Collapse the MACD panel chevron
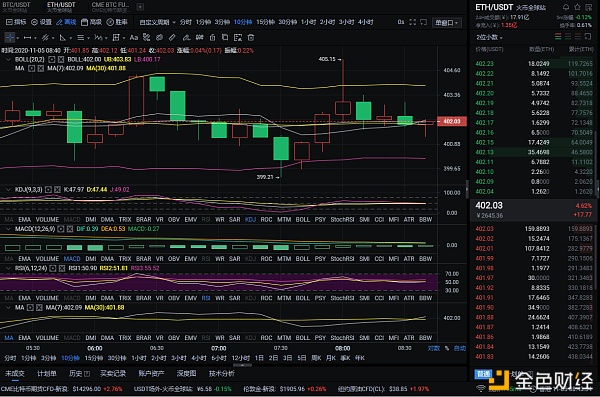This screenshot has height=397, width=600. 8,229
